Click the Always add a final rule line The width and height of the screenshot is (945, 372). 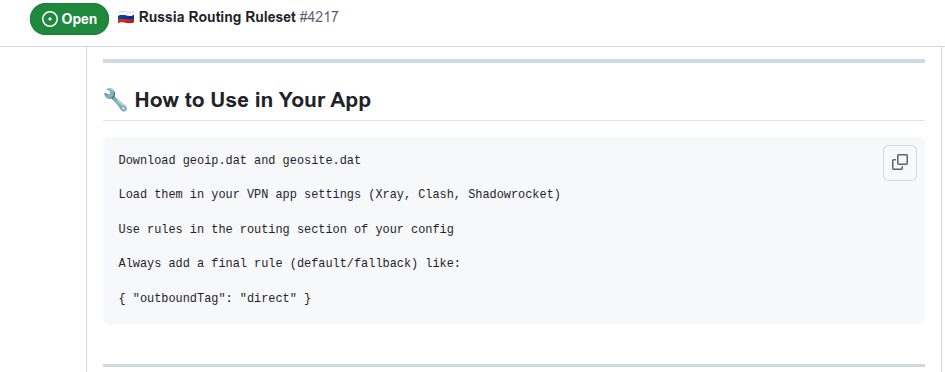click(x=289, y=263)
